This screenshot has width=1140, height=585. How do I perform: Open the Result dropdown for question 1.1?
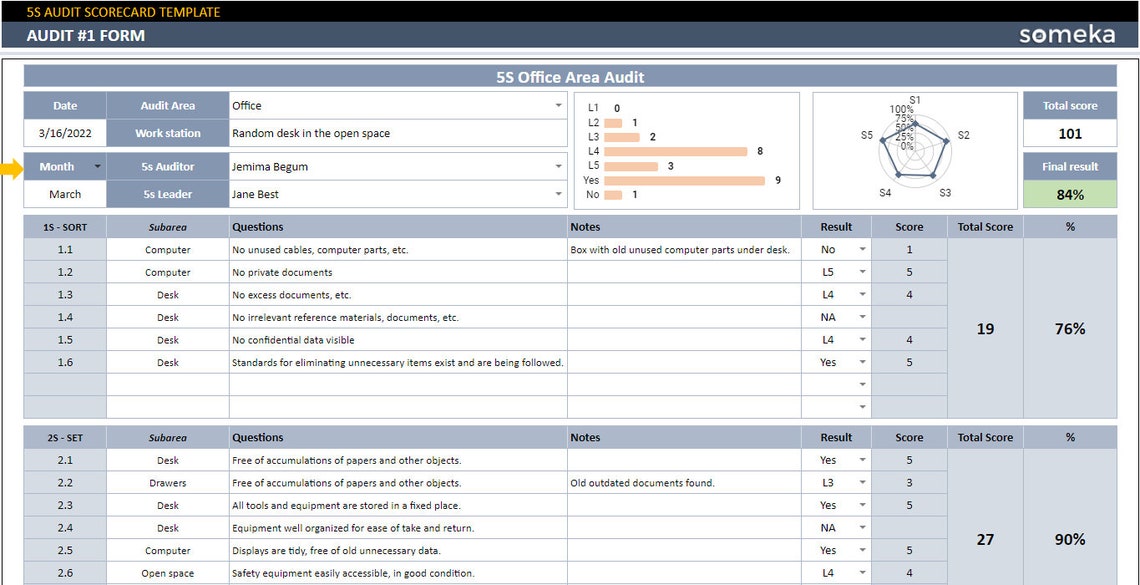click(x=864, y=249)
